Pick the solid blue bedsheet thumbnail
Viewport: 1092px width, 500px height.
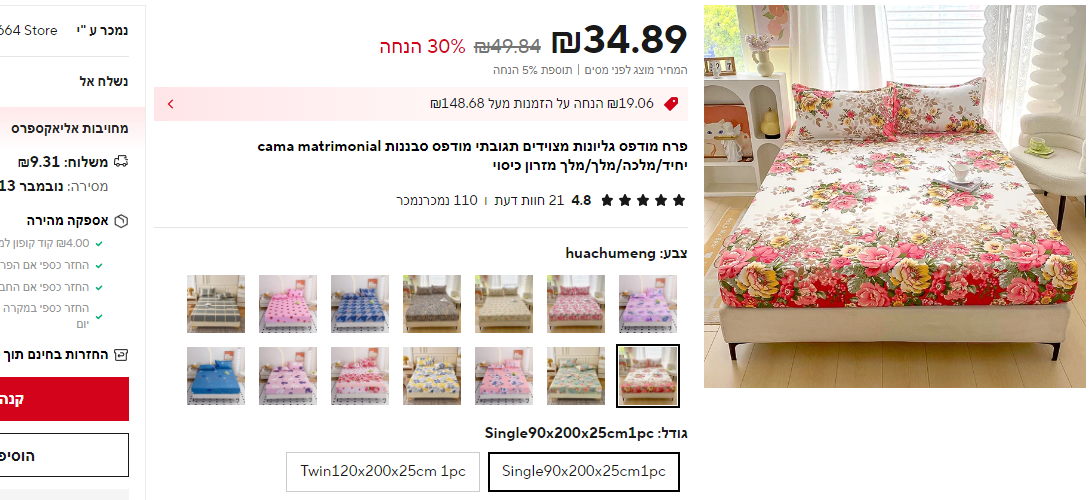216,376
